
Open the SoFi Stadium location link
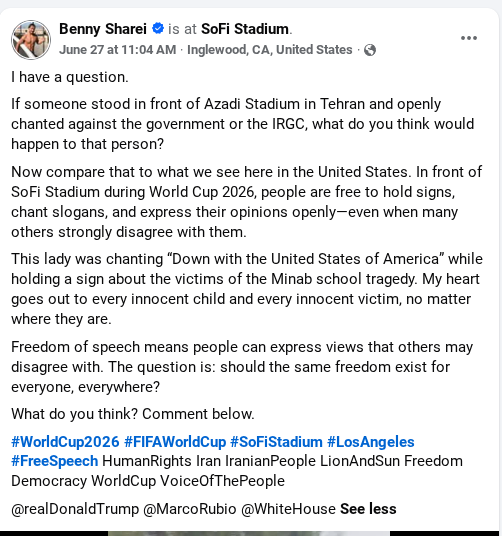[x=245, y=29]
